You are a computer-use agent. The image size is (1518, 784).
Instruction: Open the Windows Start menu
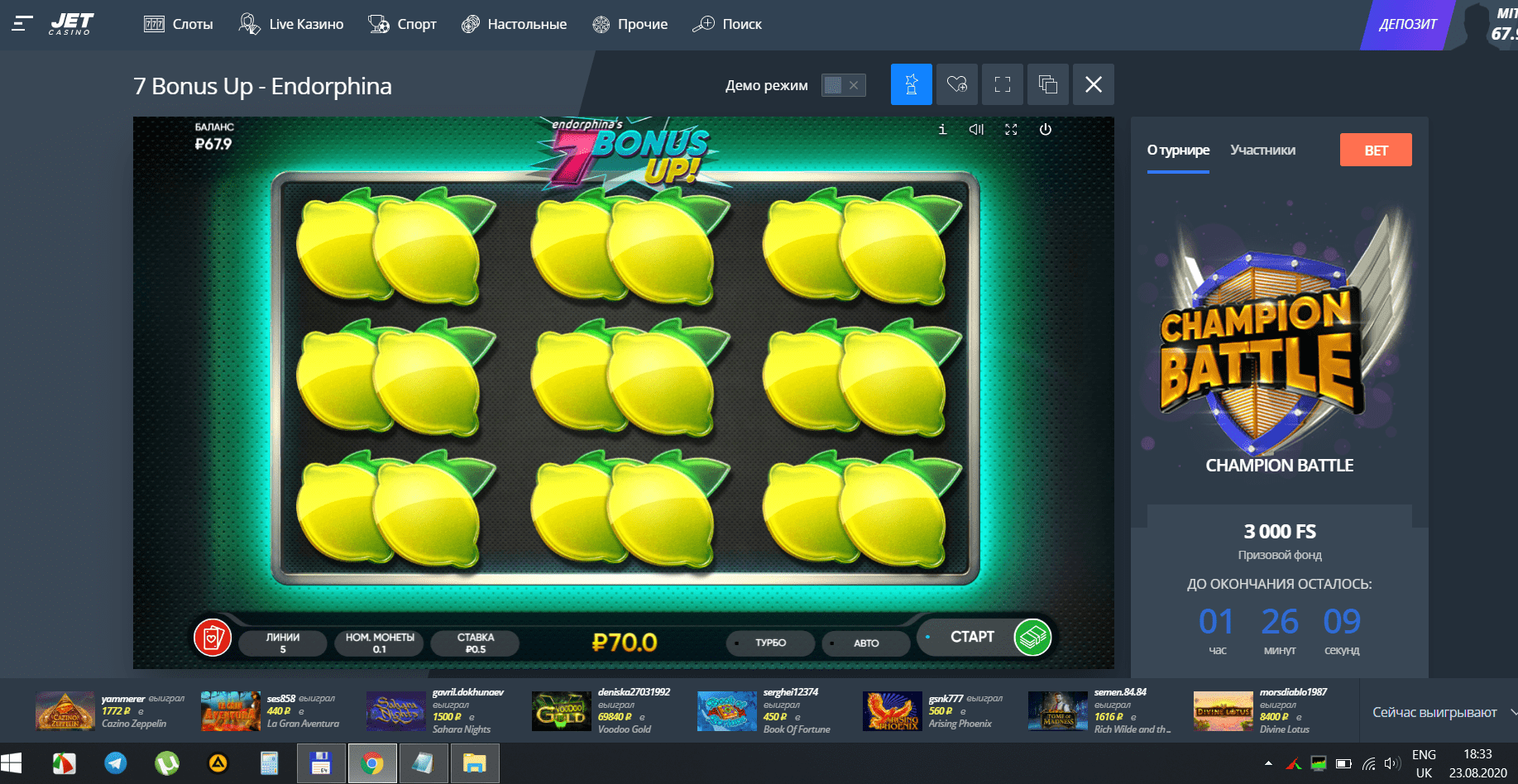coord(12,763)
